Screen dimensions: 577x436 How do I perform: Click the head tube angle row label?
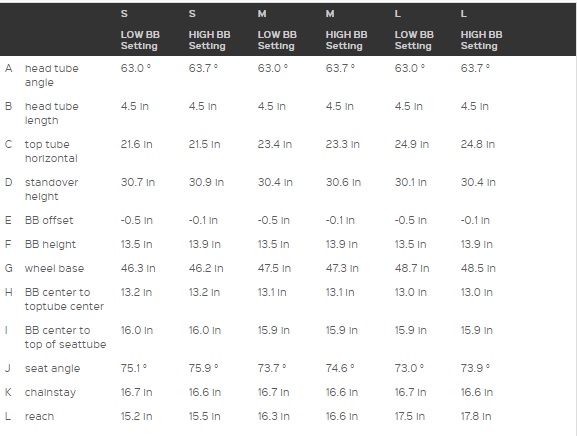(52, 75)
